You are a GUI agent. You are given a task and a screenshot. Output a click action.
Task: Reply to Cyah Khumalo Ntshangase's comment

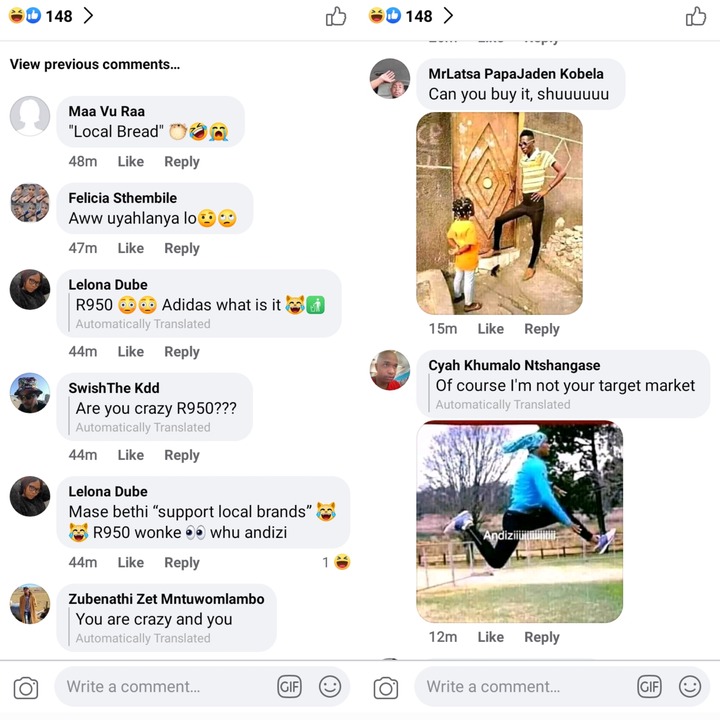[x=542, y=637]
